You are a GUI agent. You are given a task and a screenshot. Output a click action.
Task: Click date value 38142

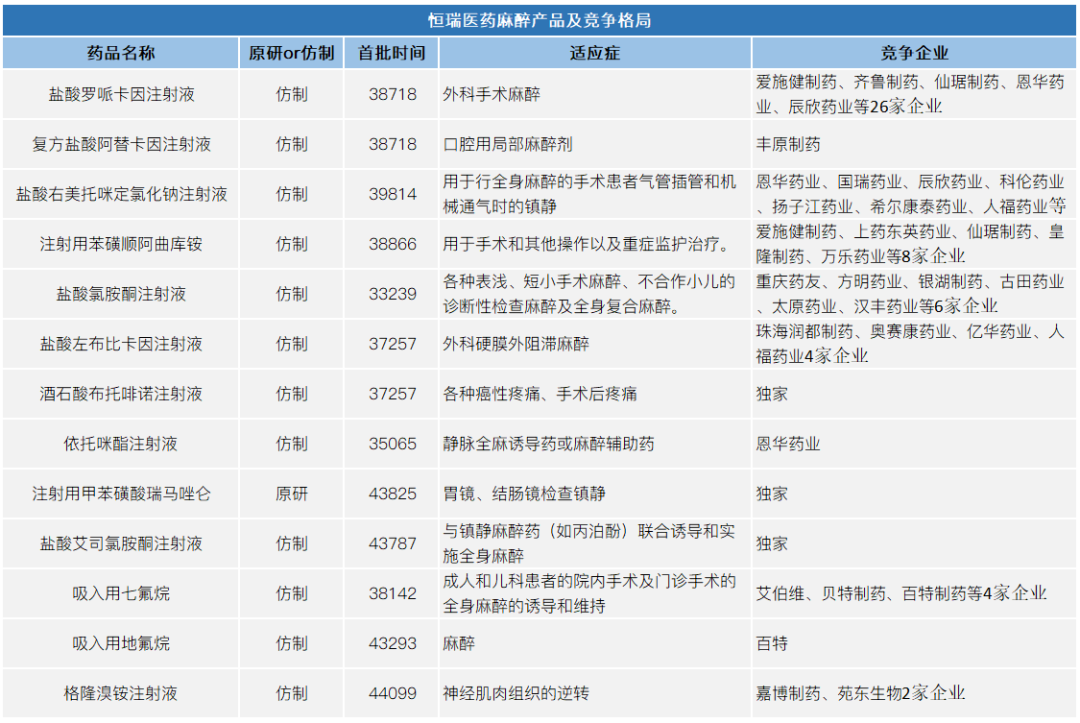[x=393, y=594]
